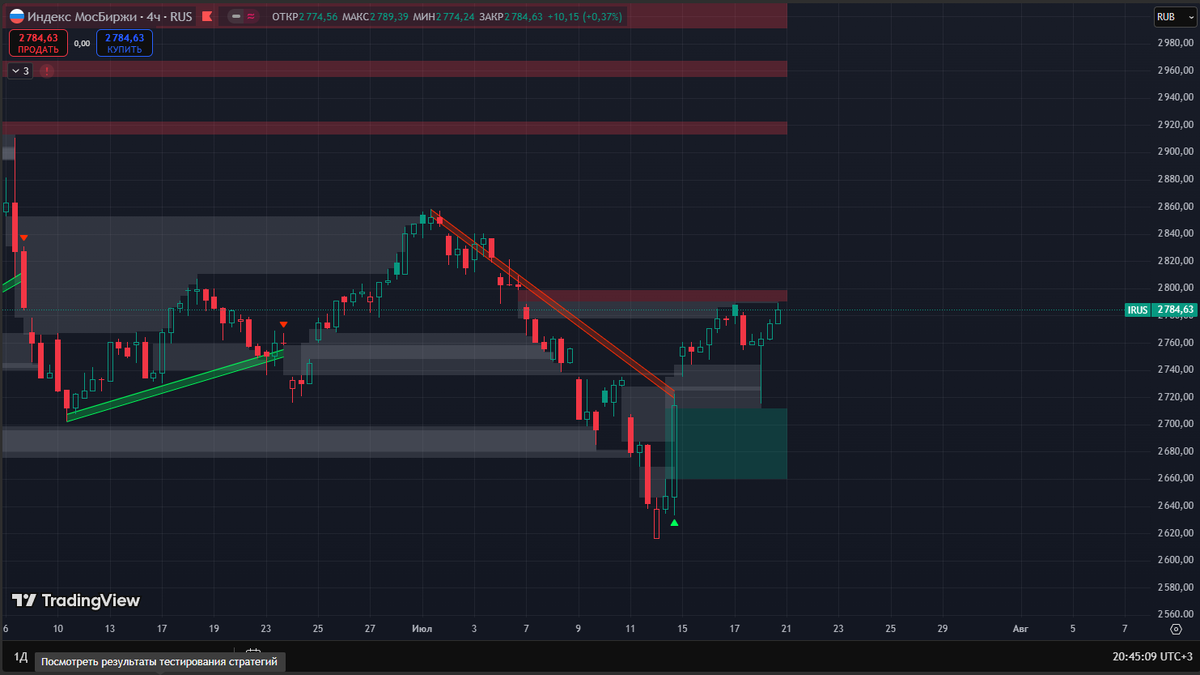Click the МИН 2 774,24 low value
1200x675 pixels.
444,17
